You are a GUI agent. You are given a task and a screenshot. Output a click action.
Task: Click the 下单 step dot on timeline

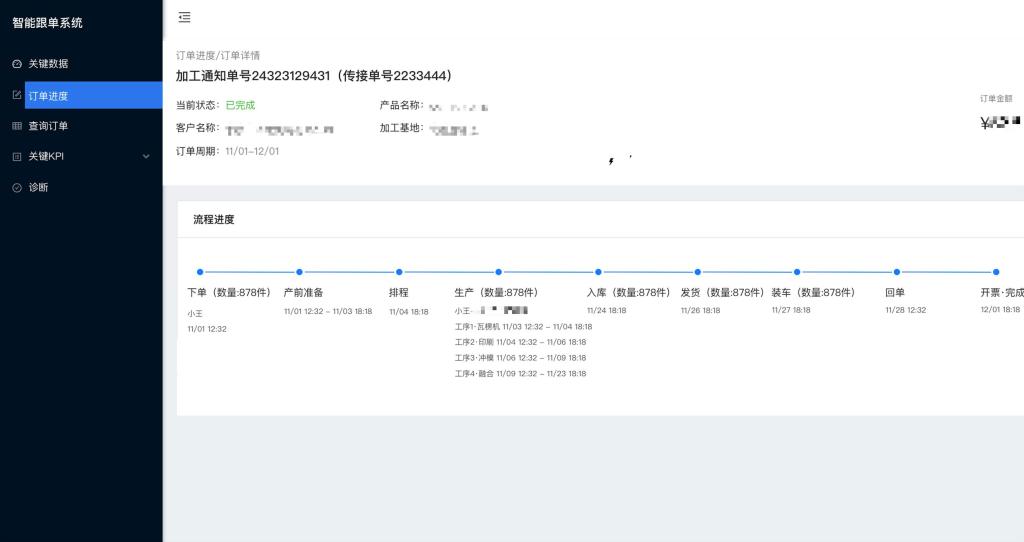tap(200, 272)
